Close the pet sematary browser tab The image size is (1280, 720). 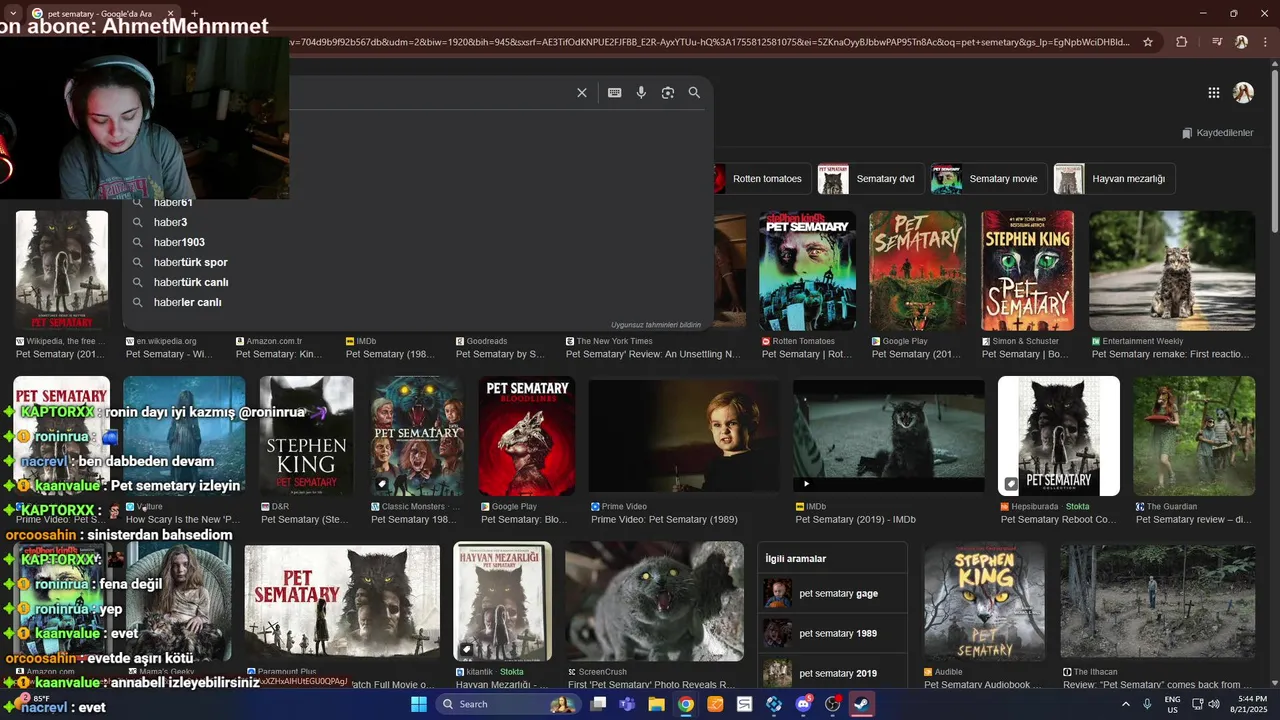coord(170,14)
